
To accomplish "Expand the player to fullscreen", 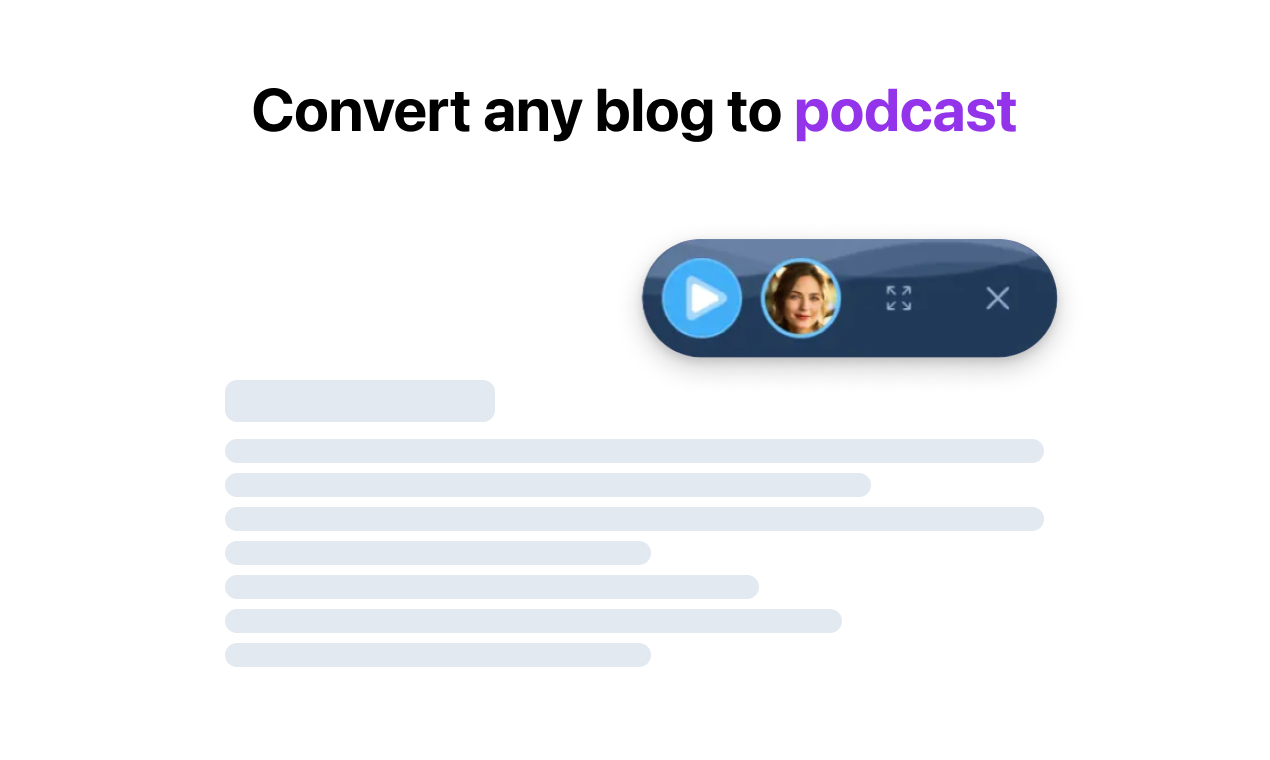I will click(899, 298).
